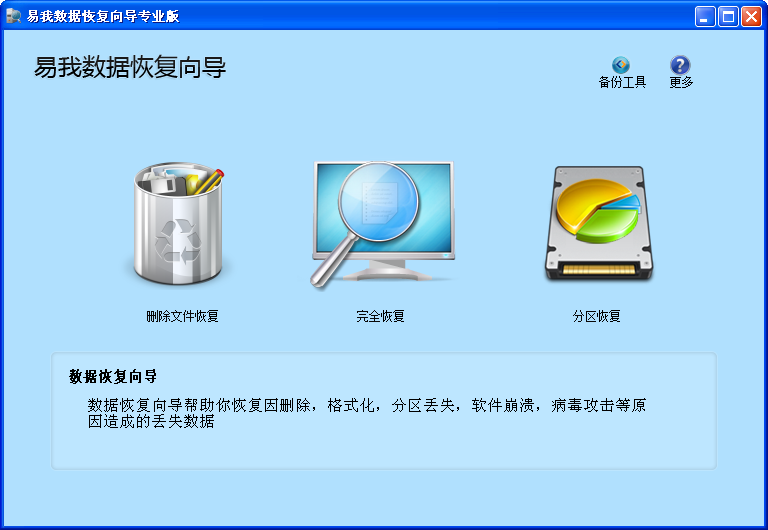The height and width of the screenshot is (530, 768).
Task: Select the 分区恢复 text label
Action: click(x=597, y=316)
